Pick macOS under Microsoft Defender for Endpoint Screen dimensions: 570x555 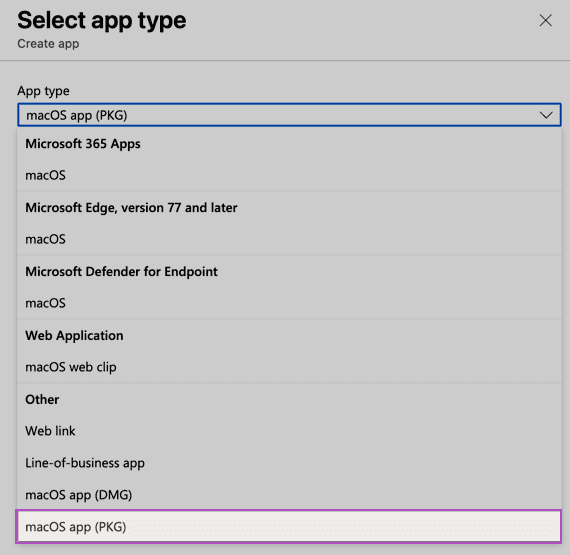click(289, 303)
